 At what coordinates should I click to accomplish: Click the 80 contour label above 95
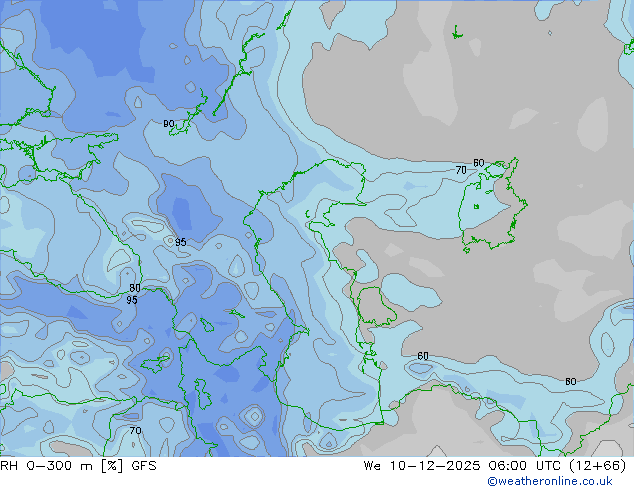point(135,288)
